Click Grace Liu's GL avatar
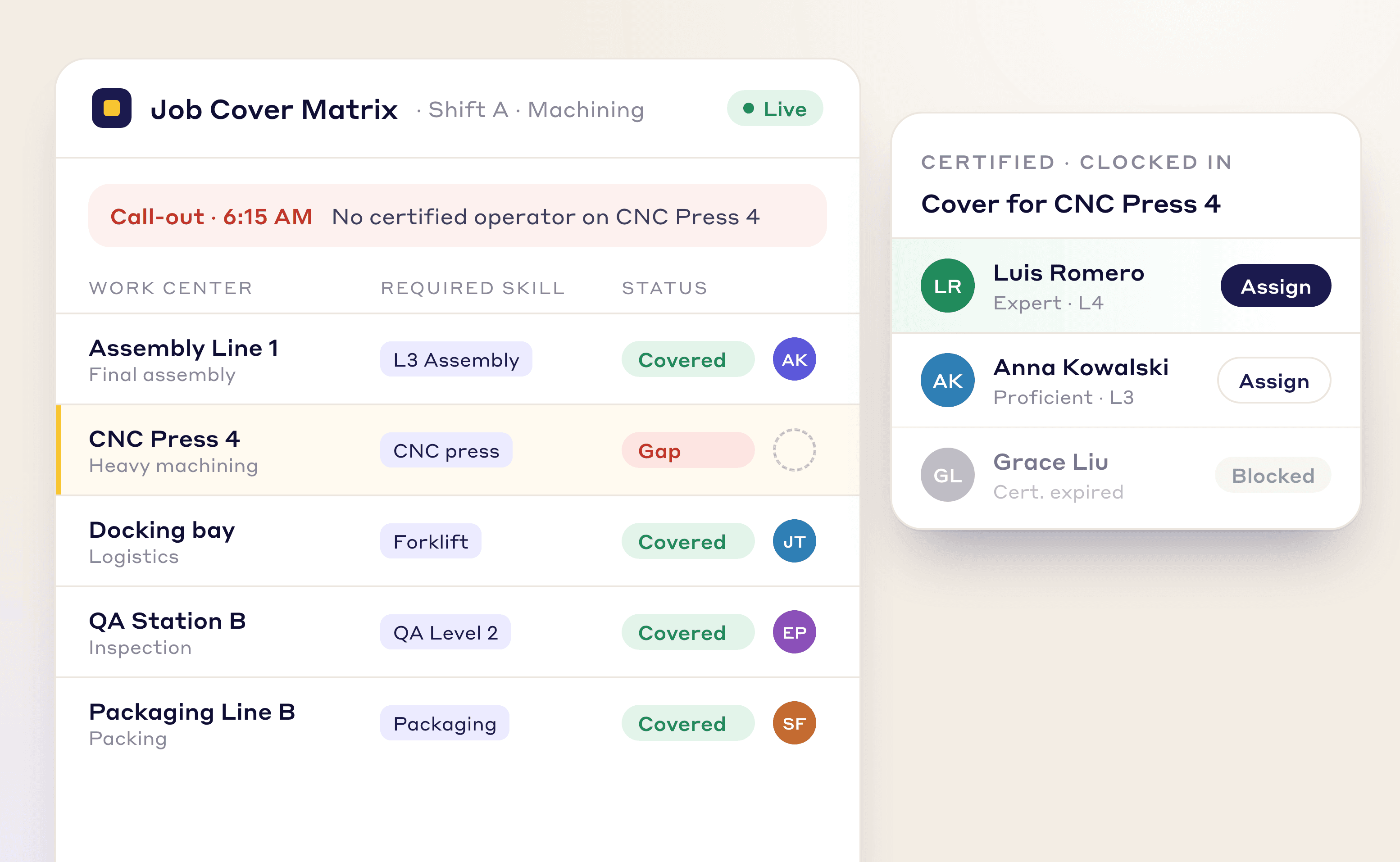Viewport: 1400px width, 862px height. [947, 475]
